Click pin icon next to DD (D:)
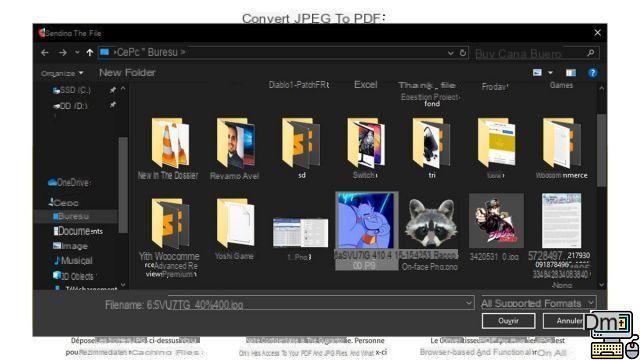This screenshot has height=360, width=640. coord(113,105)
